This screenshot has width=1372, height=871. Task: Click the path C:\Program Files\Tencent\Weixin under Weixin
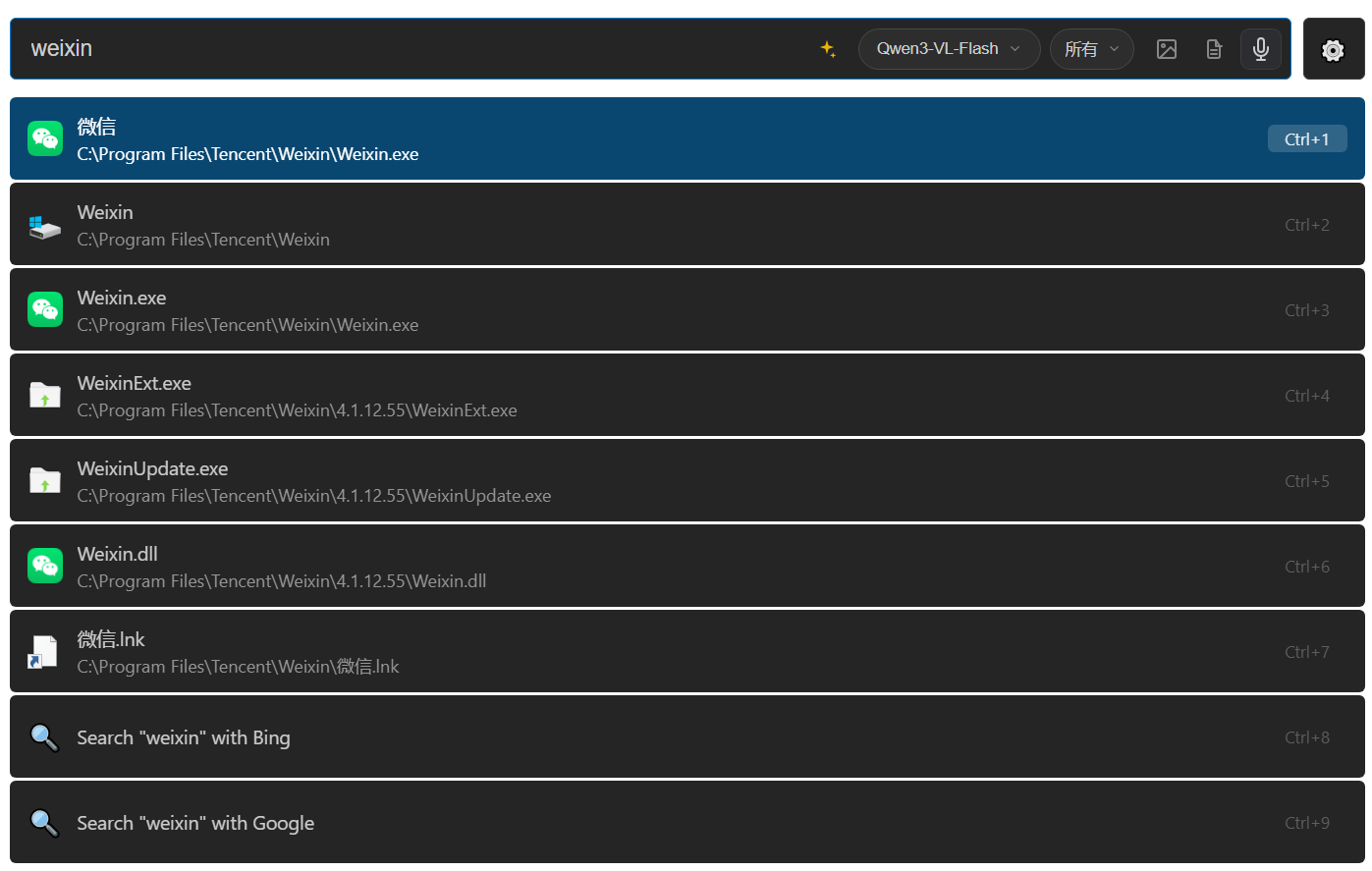203,240
